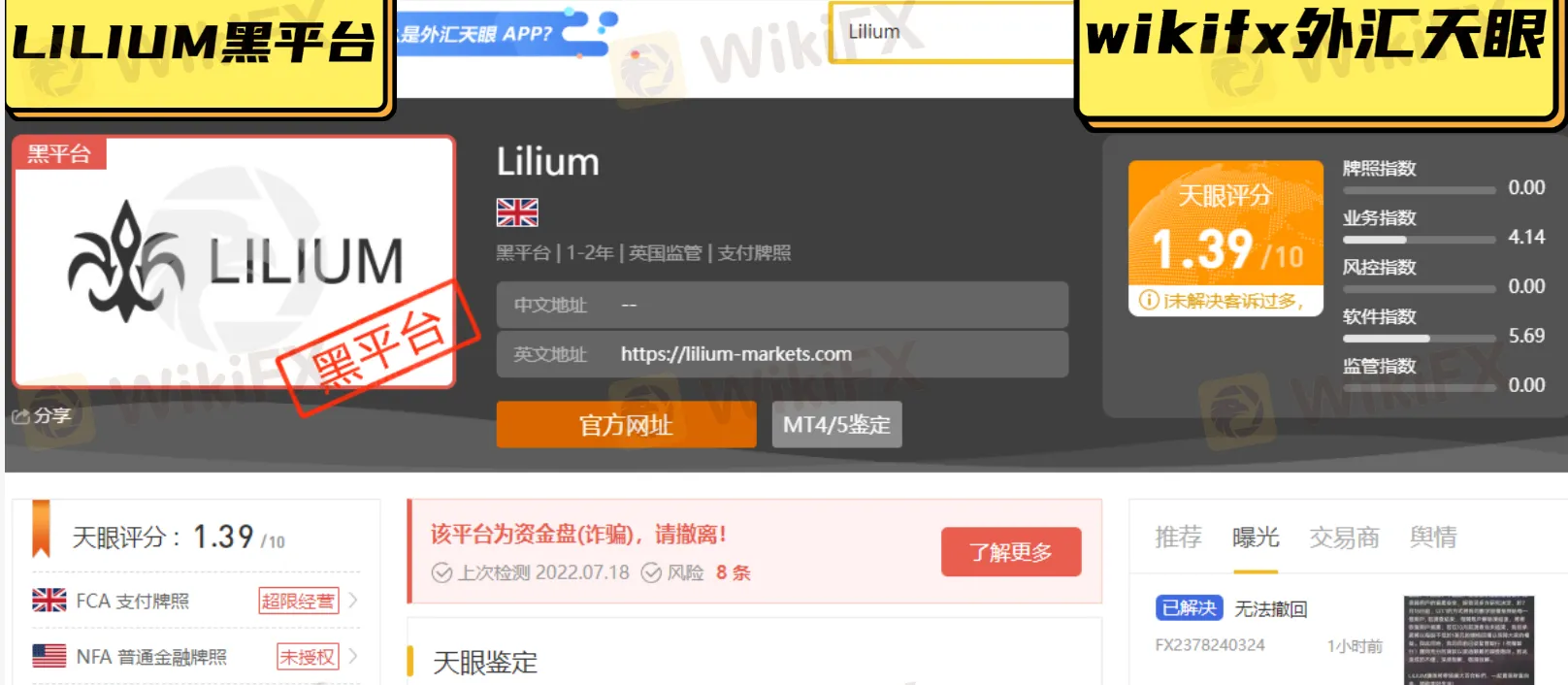Expand the NFA 普通金融牌照 row chevron
This screenshot has width=1568, height=685.
click(353, 657)
